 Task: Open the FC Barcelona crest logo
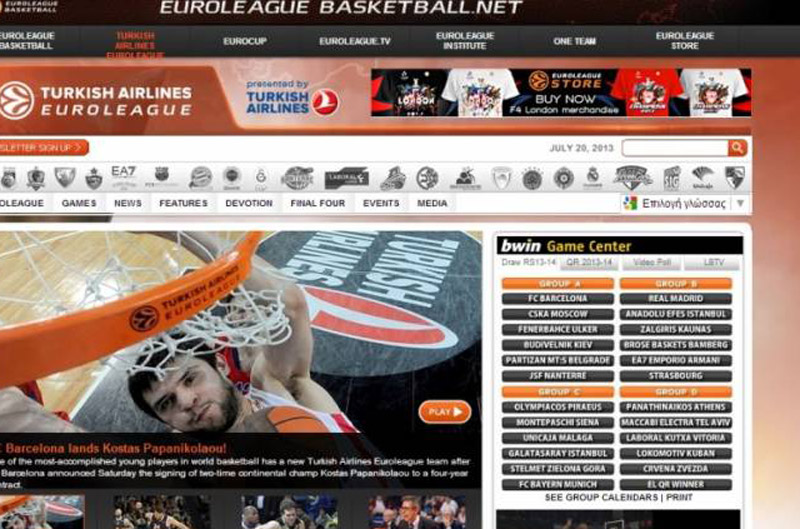pyautogui.click(x=162, y=177)
